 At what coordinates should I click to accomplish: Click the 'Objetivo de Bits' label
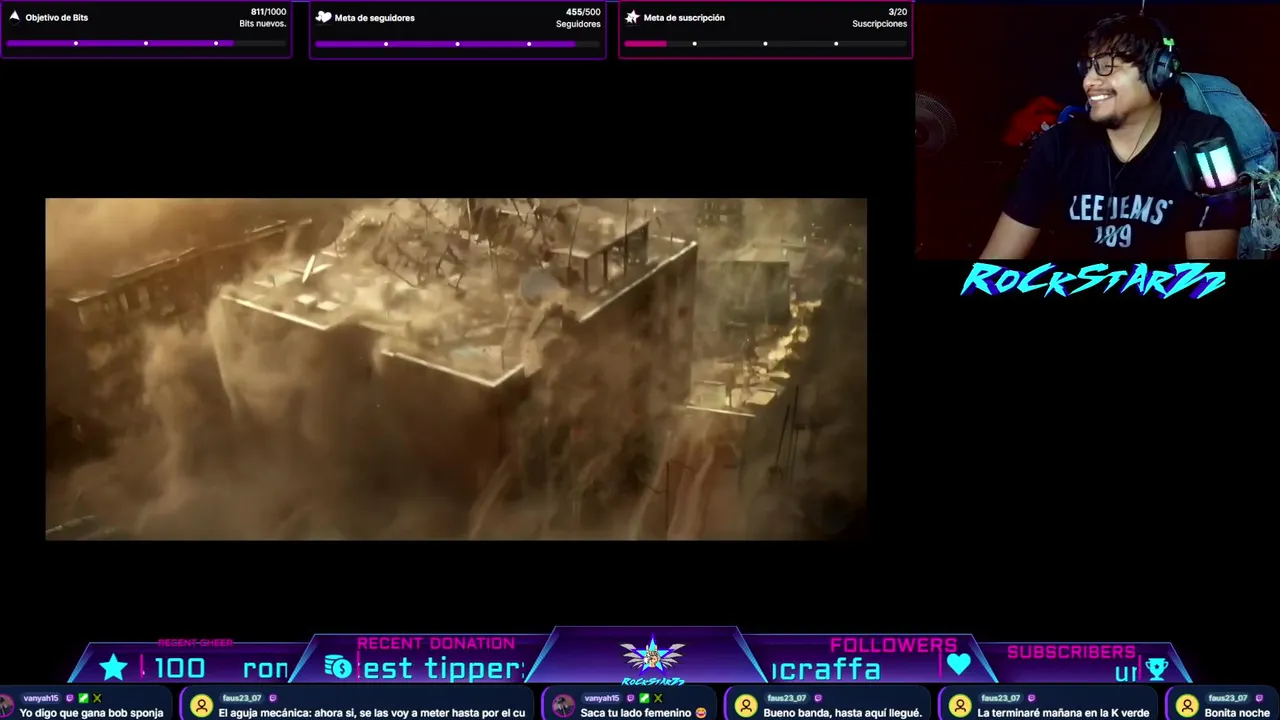57,18
